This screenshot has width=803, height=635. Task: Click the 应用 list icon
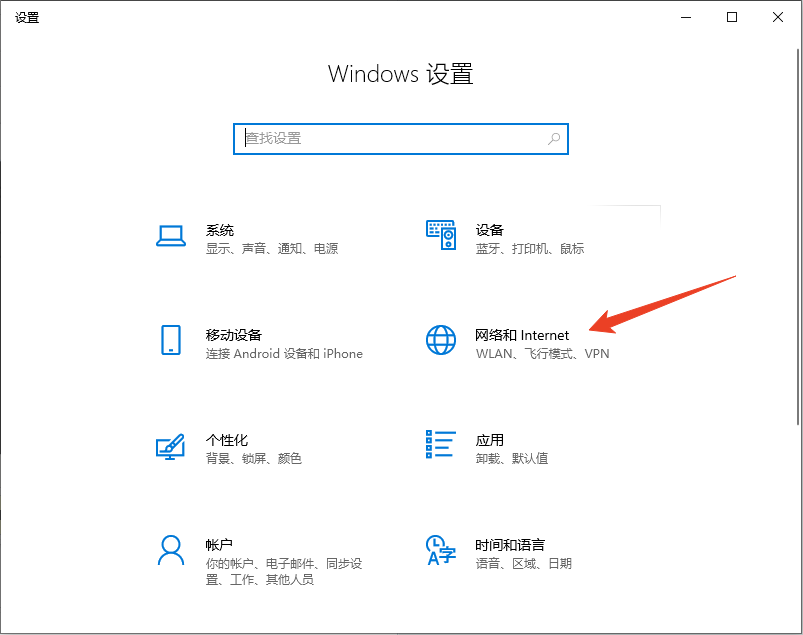tap(440, 446)
